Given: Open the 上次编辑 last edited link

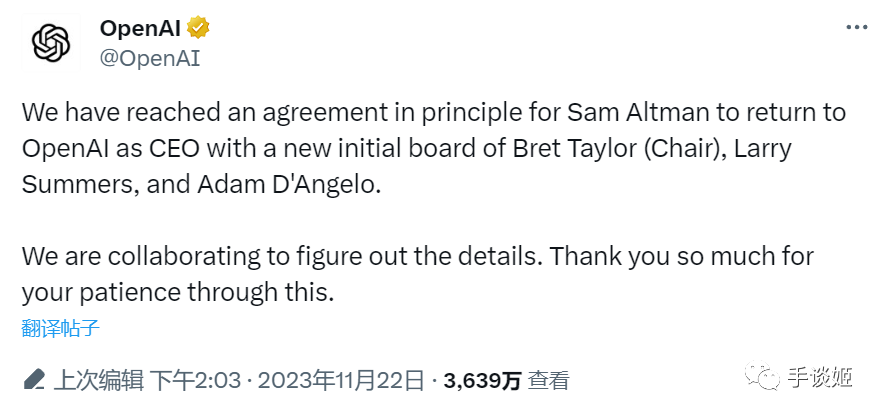Looking at the screenshot, I should point(99,381).
